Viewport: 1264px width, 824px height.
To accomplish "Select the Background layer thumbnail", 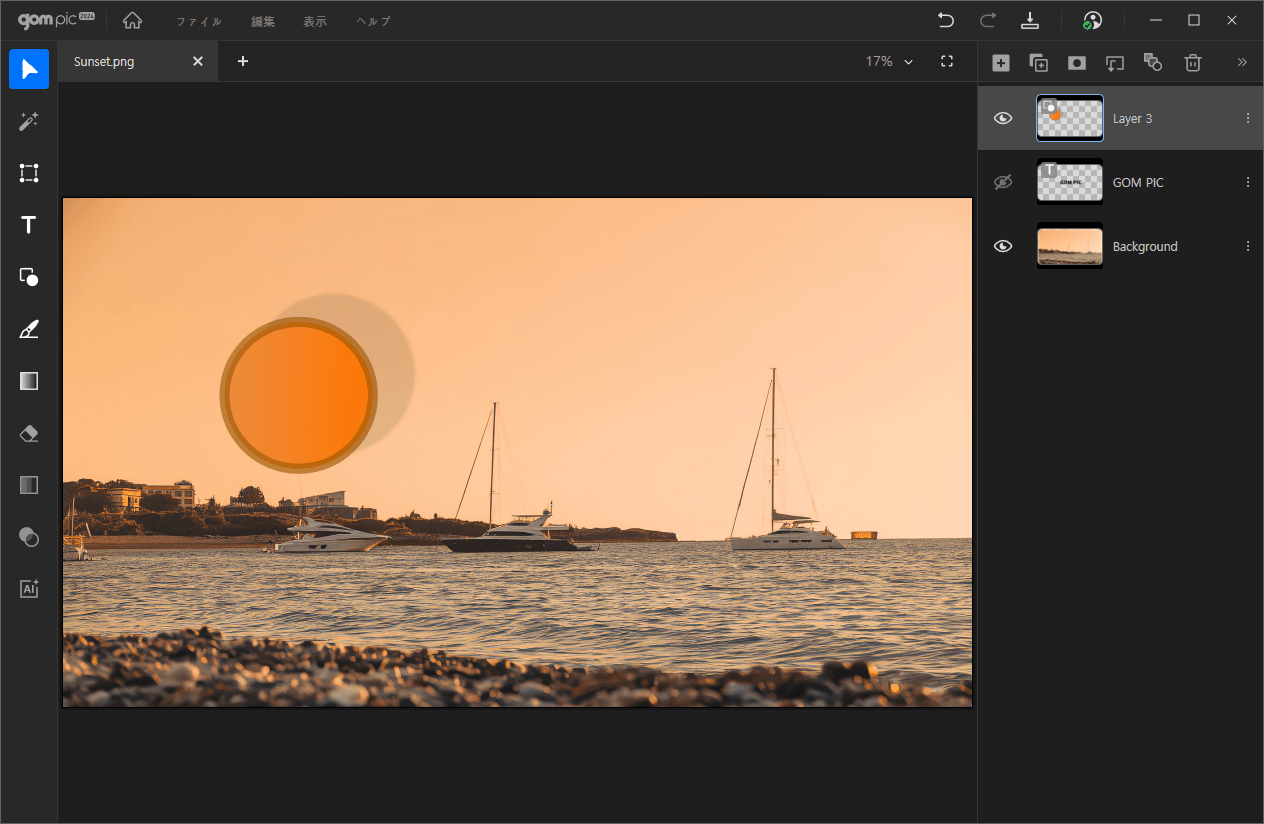I will [1070, 246].
